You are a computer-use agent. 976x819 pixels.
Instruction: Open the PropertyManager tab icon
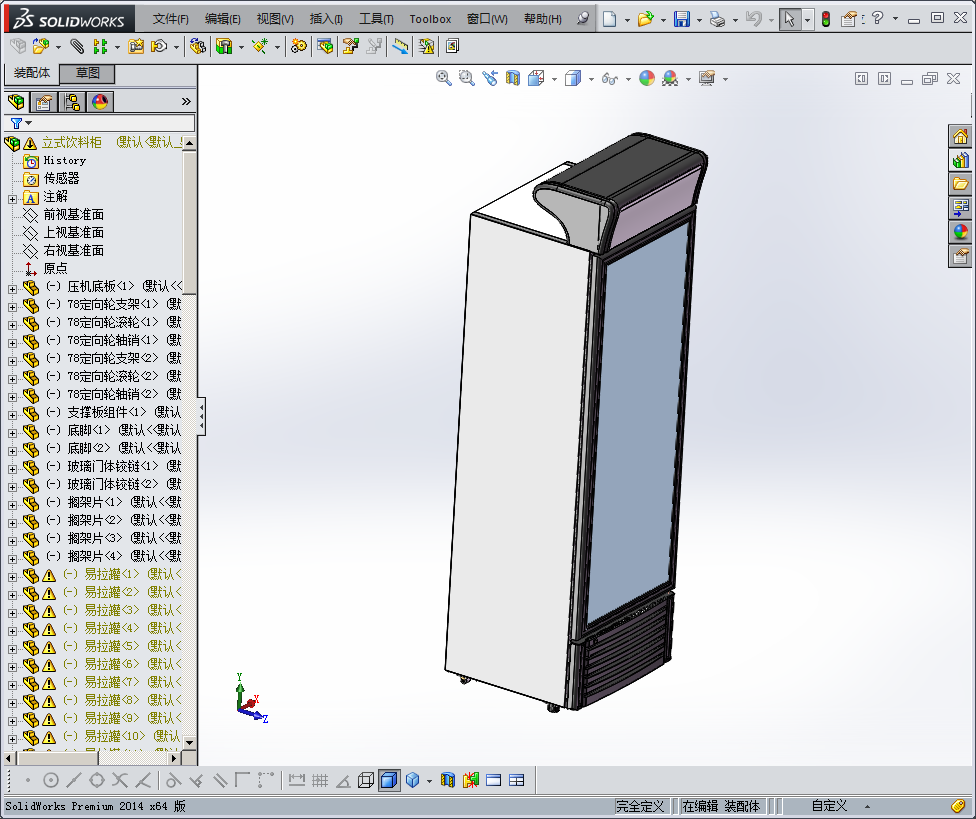pos(44,101)
